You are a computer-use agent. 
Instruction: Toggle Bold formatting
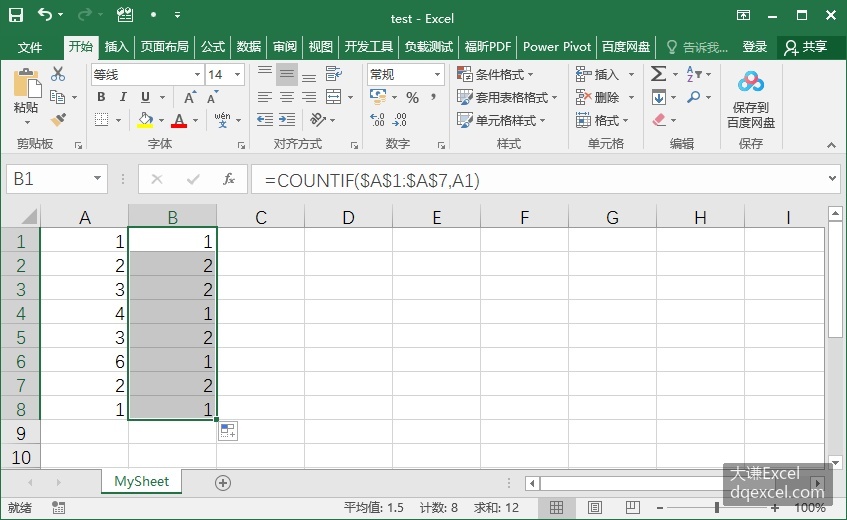pos(101,97)
